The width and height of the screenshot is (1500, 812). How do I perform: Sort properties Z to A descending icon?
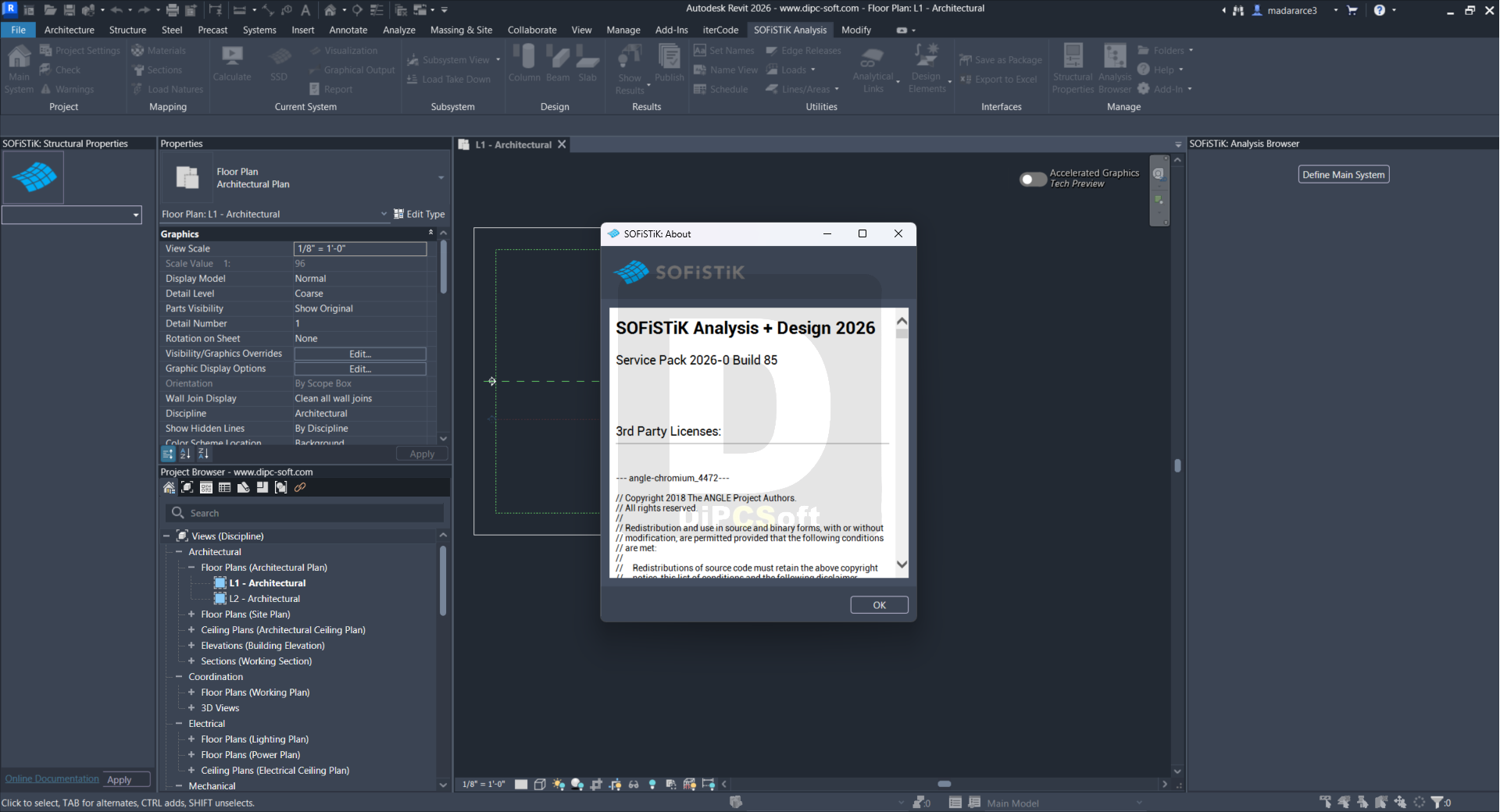[x=203, y=454]
